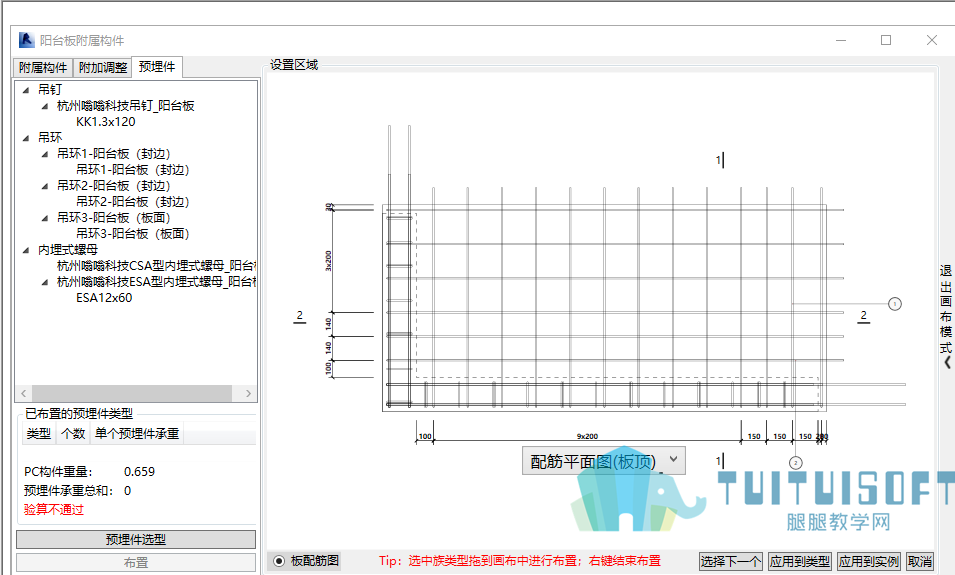
Task: Click the horizontal scrollbar thumb in tree
Action: click(132, 393)
